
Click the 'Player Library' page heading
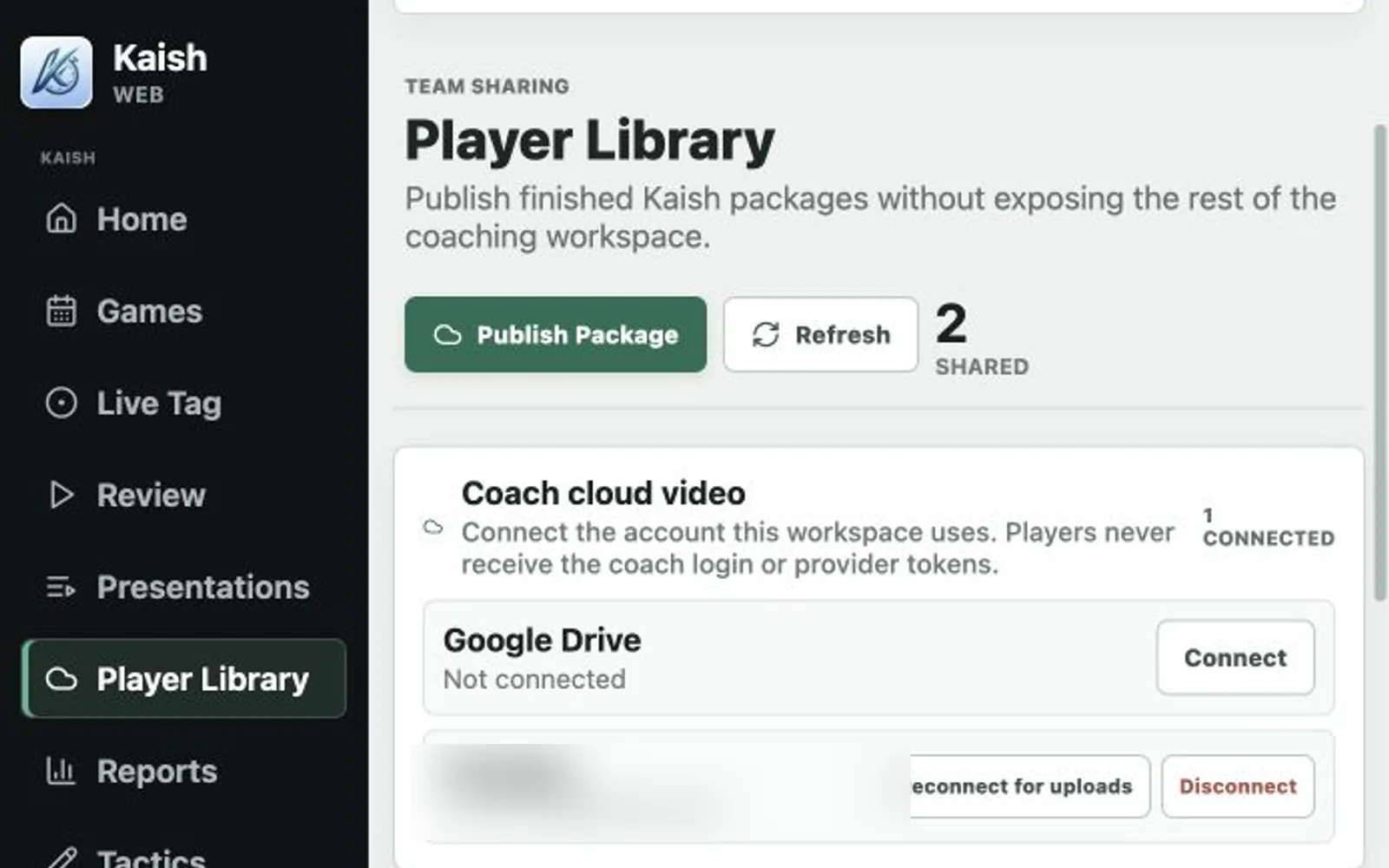(x=589, y=141)
